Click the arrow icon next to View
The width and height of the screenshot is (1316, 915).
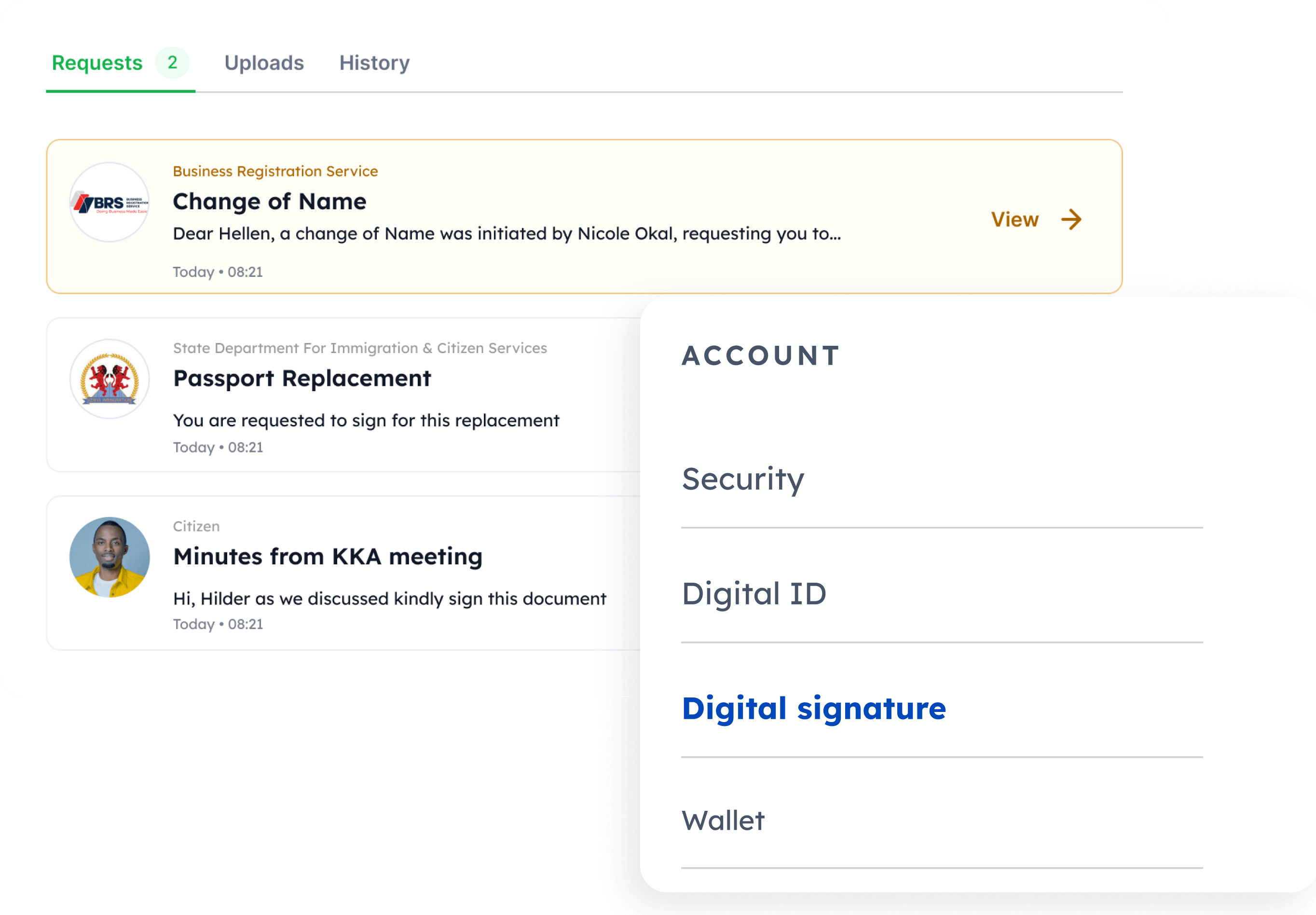click(1071, 219)
